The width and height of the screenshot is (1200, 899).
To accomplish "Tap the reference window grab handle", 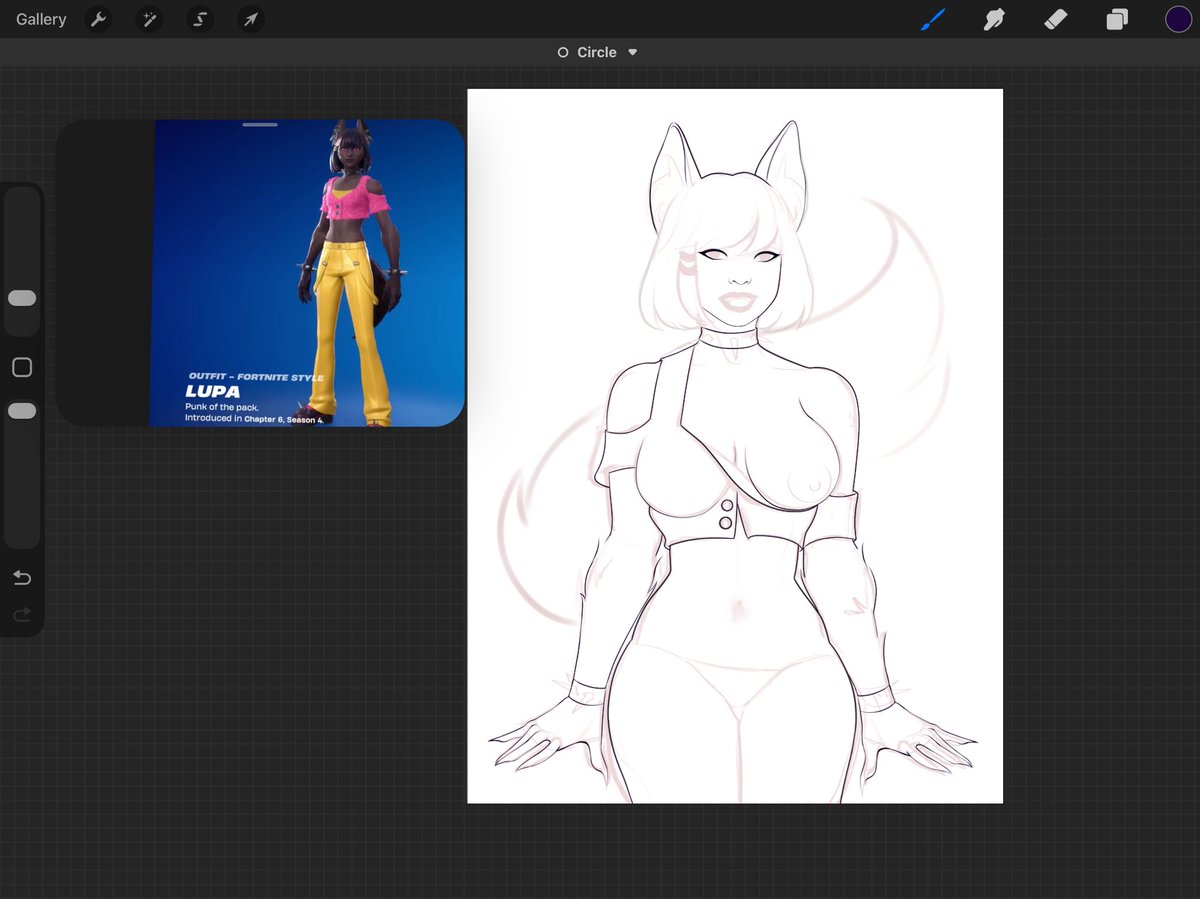I will [x=260, y=125].
